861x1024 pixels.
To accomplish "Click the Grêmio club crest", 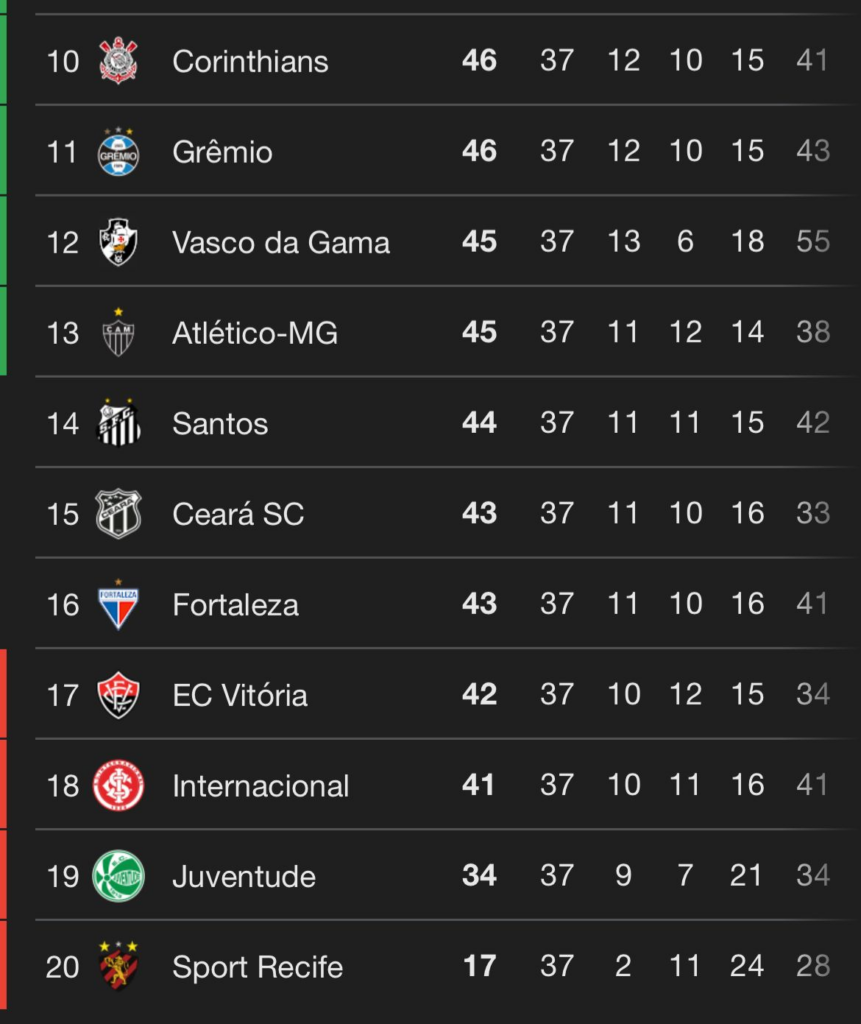I will click(x=118, y=152).
